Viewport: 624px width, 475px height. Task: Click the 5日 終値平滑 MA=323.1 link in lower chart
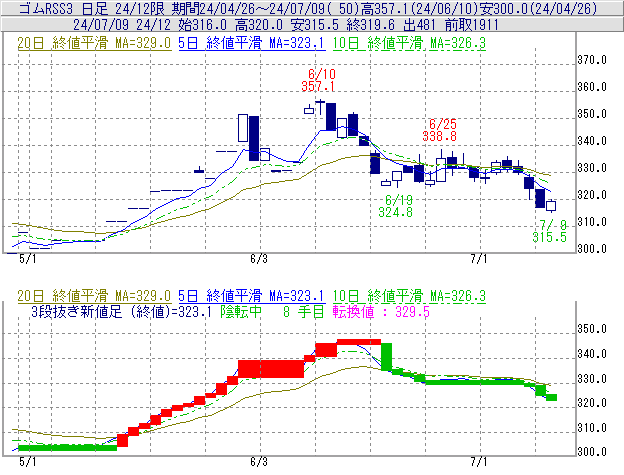tap(252, 296)
